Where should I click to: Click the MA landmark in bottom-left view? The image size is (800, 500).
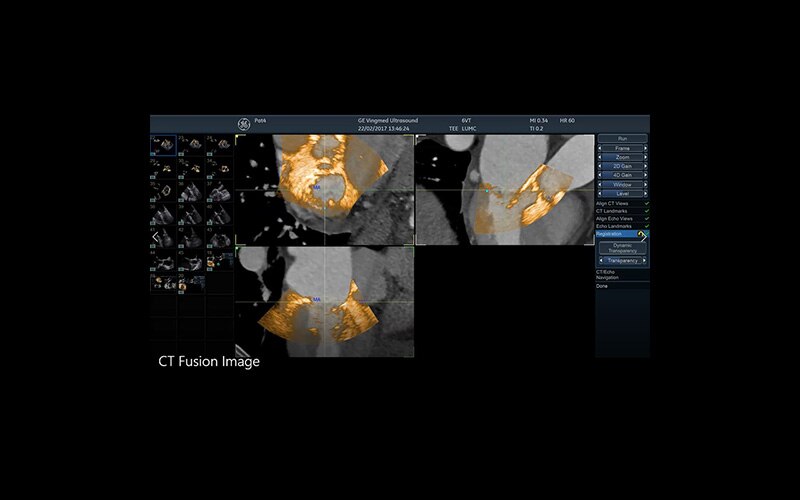(x=317, y=299)
